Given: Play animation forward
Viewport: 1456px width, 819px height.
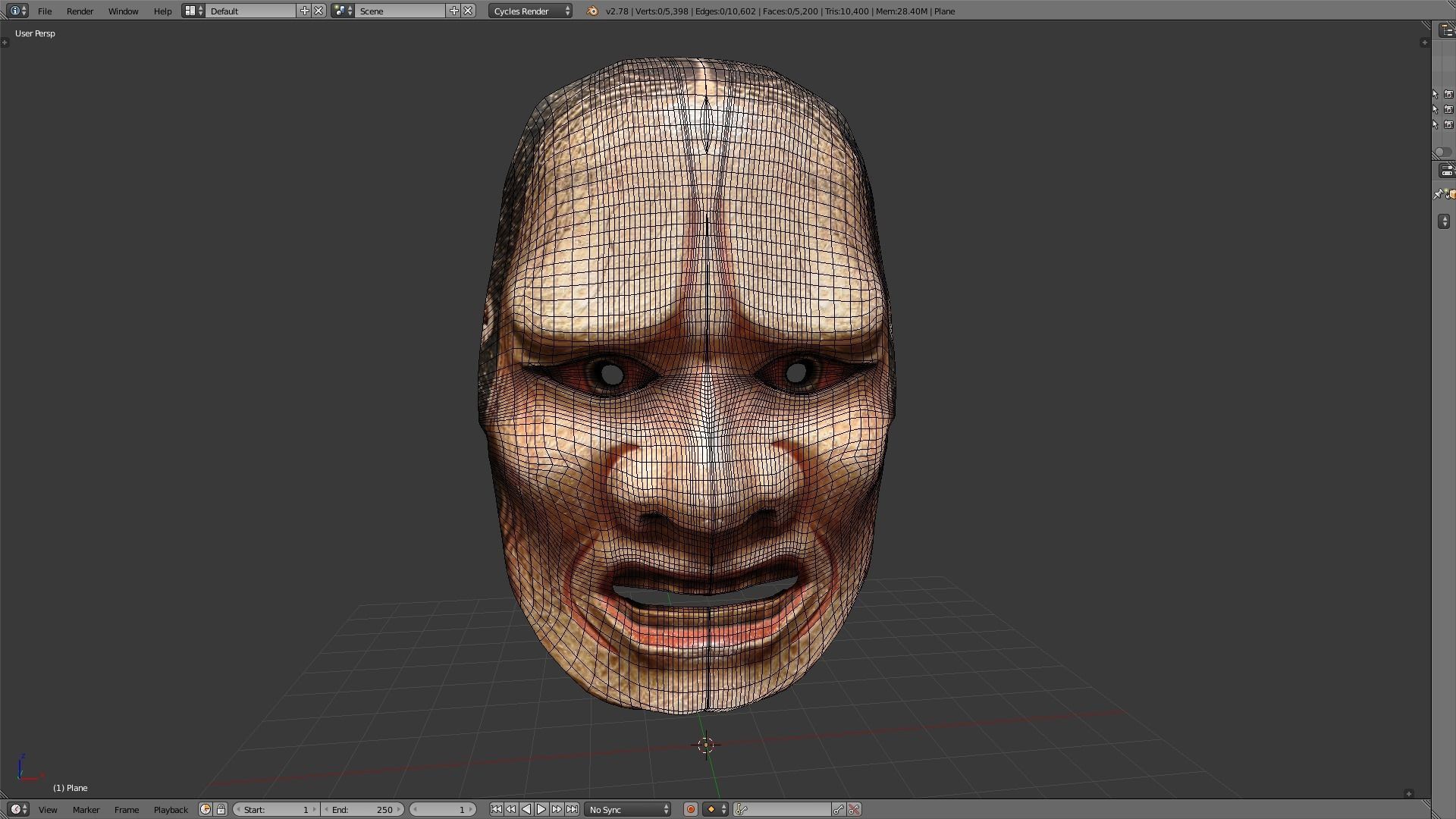Looking at the screenshot, I should click(541, 810).
